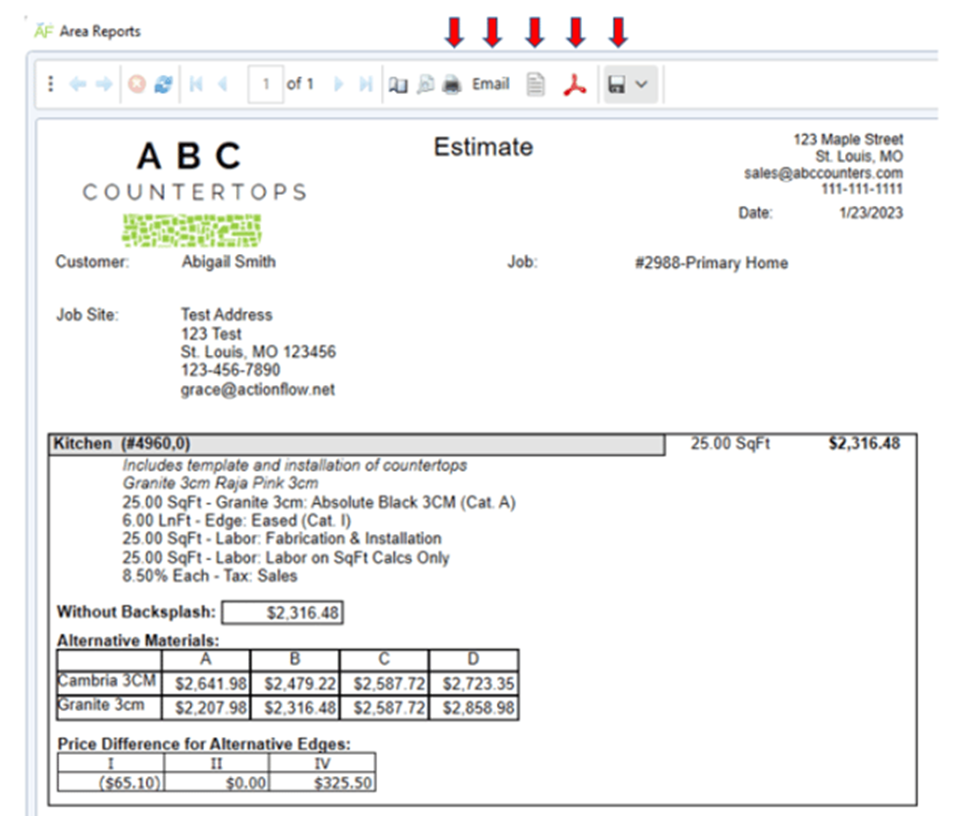Click the Without Backsplash price box
This screenshot has height=816, width=975.
(282, 613)
